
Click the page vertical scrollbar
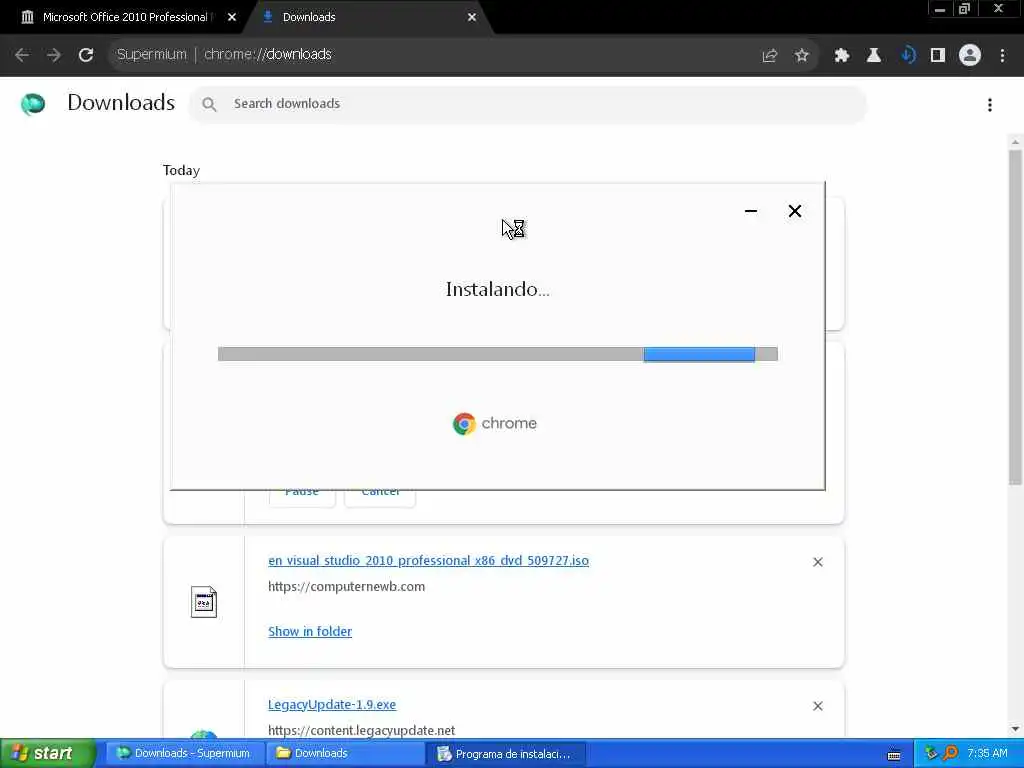(1015, 317)
